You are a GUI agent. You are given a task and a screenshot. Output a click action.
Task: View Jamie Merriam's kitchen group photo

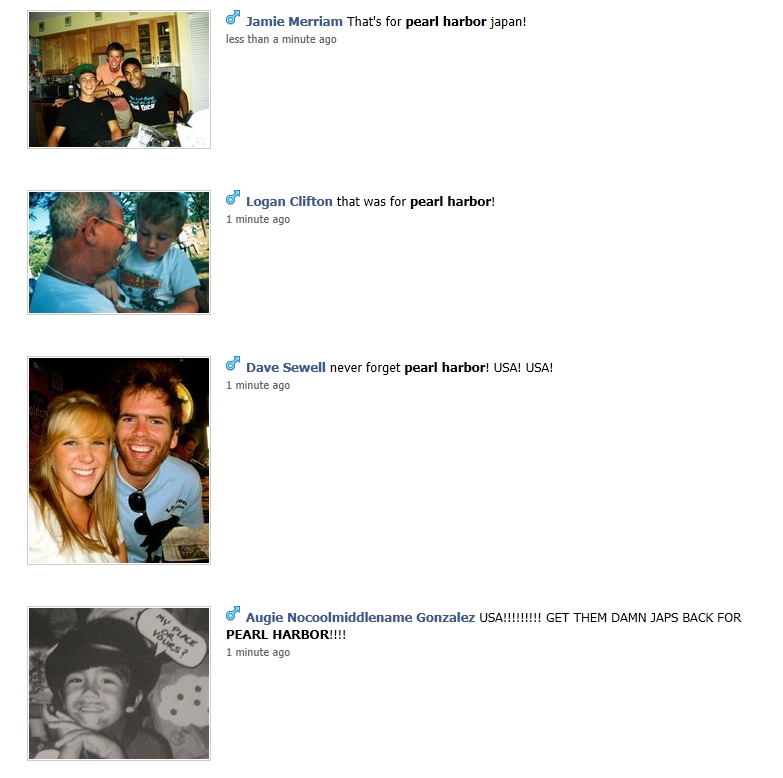click(119, 79)
